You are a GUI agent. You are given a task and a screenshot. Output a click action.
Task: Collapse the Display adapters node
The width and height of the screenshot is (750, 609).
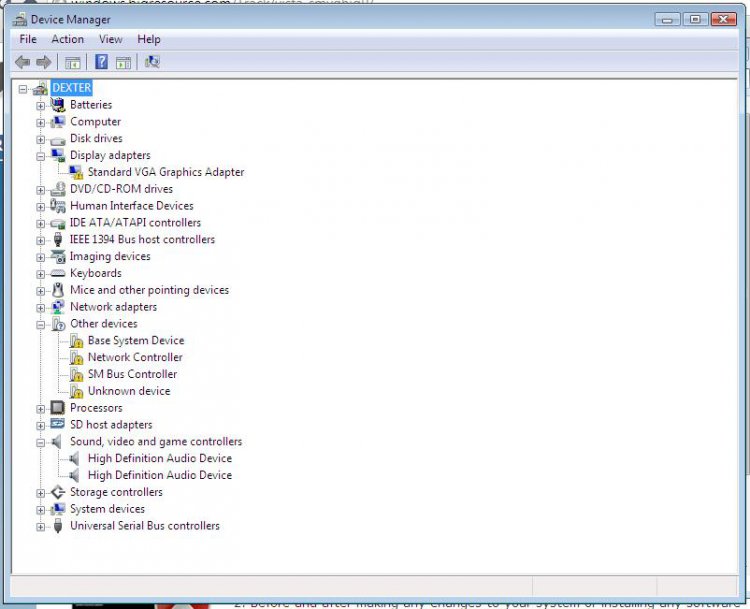(40, 156)
